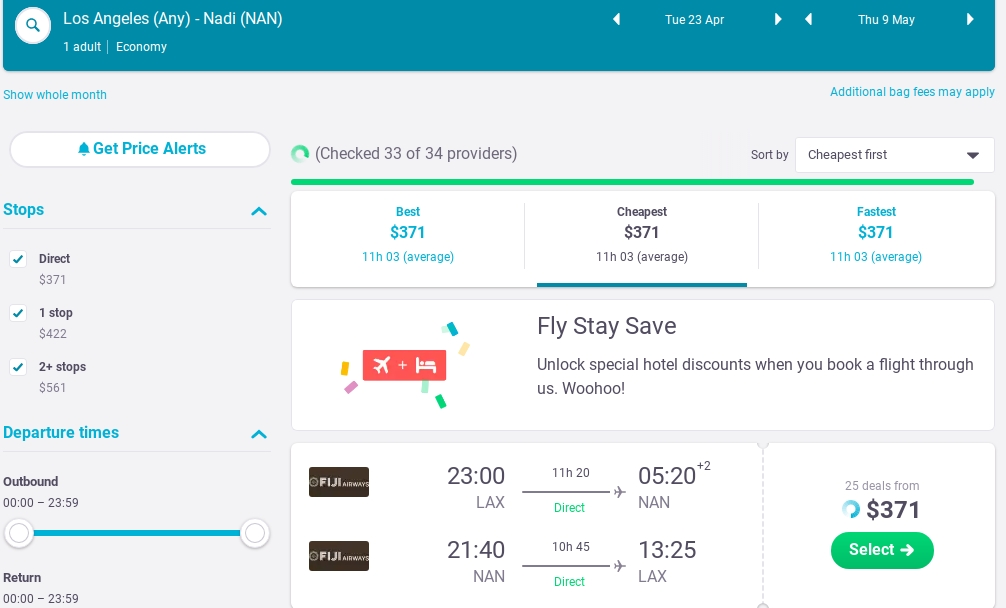Collapse the Departure times section

[259, 434]
